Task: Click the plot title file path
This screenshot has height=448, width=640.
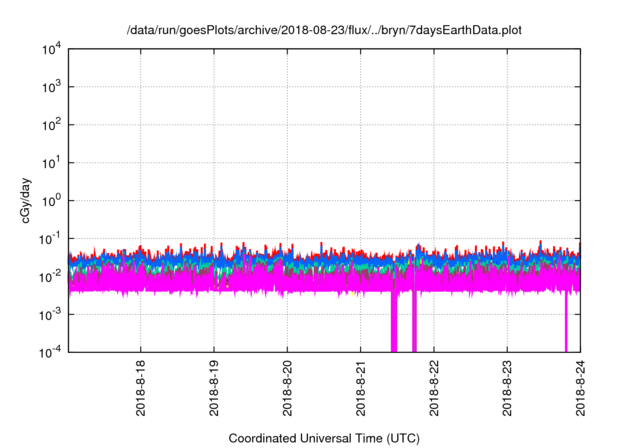Action: coord(324,30)
